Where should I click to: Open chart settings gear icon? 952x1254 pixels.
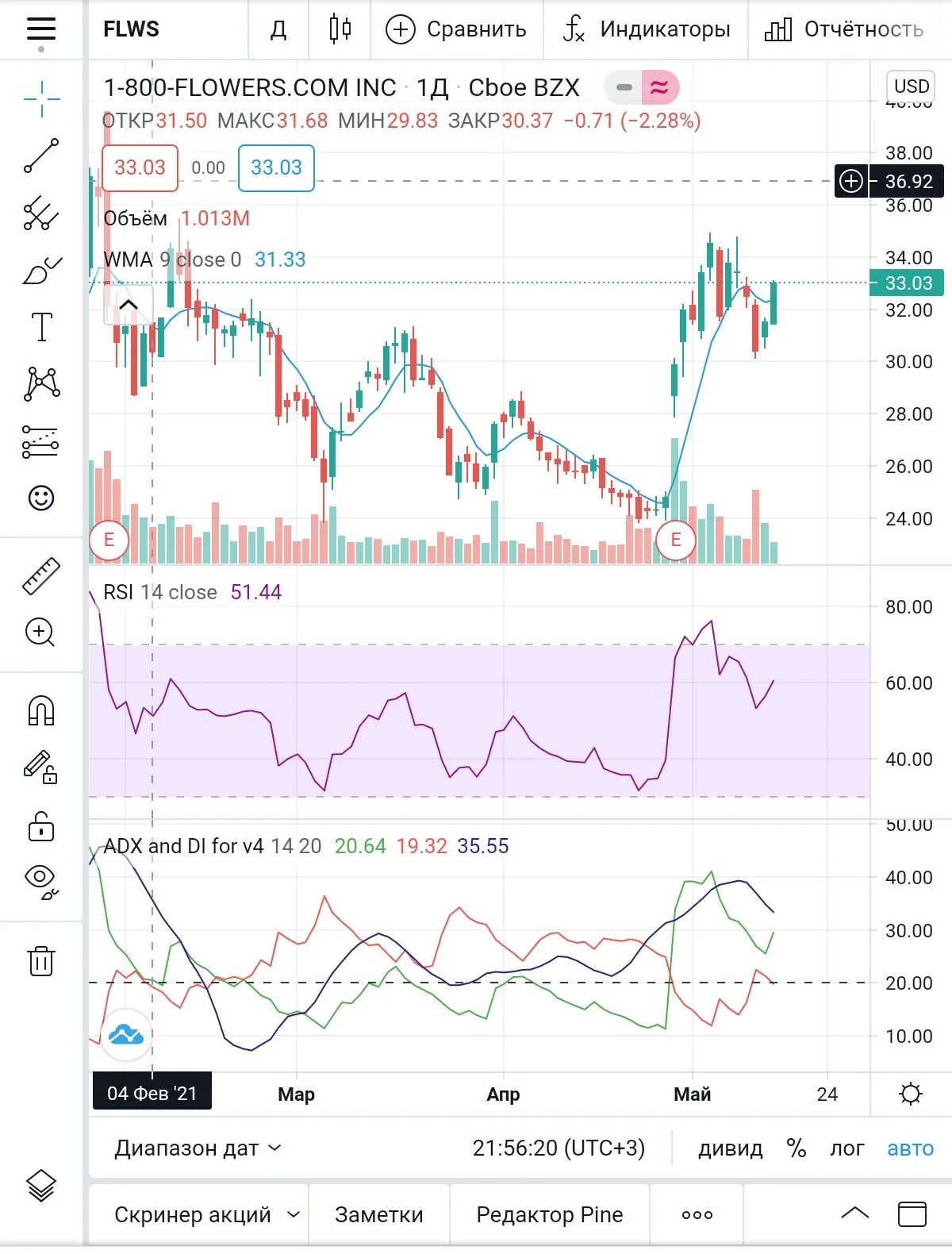point(911,1094)
